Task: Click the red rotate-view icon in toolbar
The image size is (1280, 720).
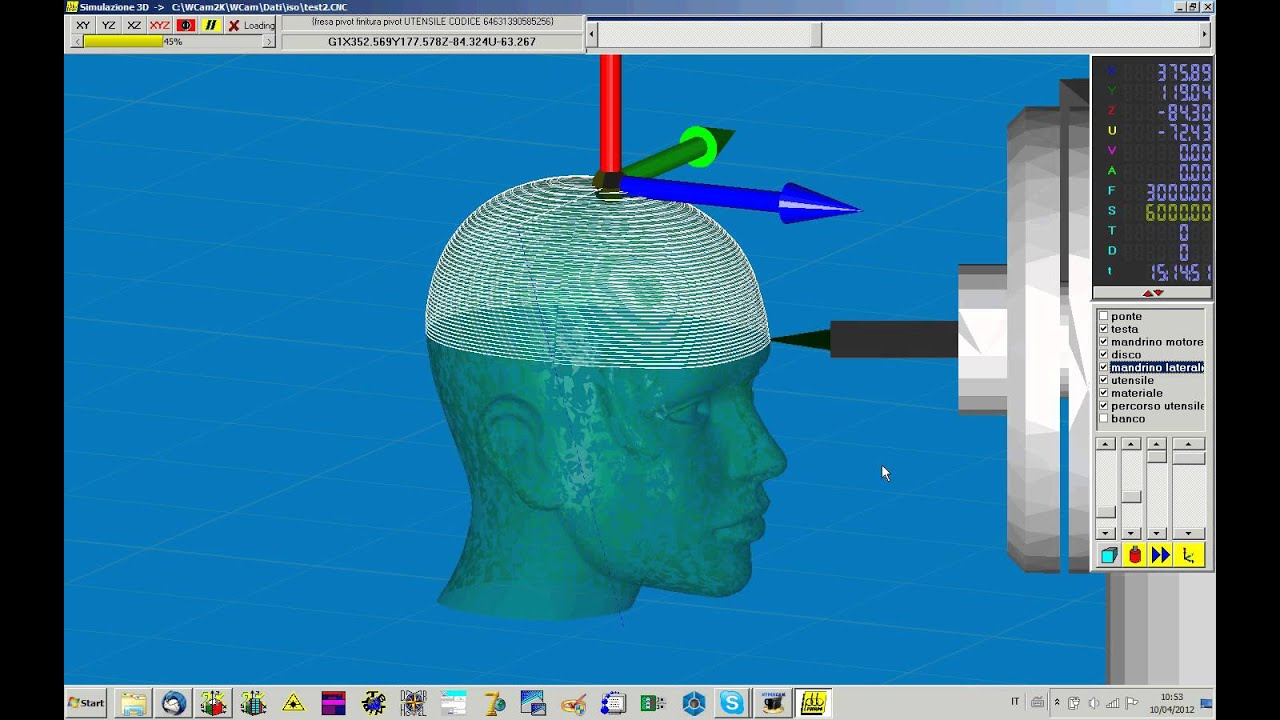Action: tap(185, 25)
